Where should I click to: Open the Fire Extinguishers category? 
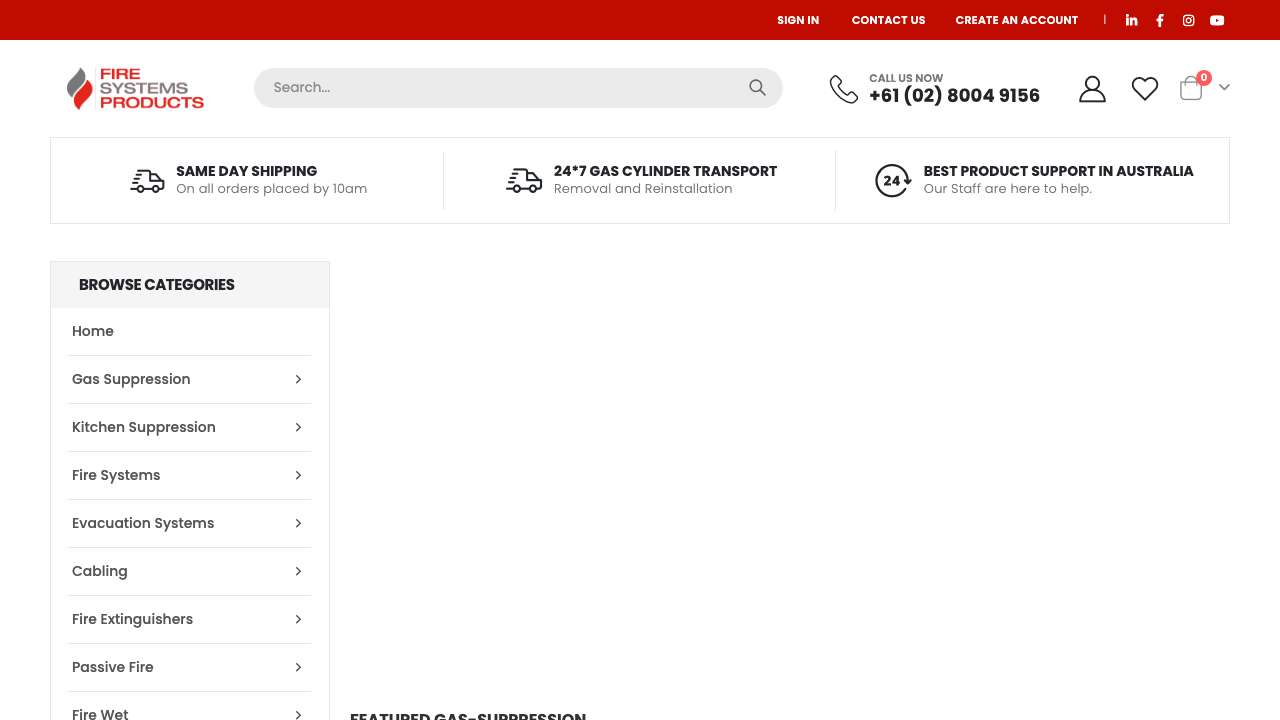(132, 619)
